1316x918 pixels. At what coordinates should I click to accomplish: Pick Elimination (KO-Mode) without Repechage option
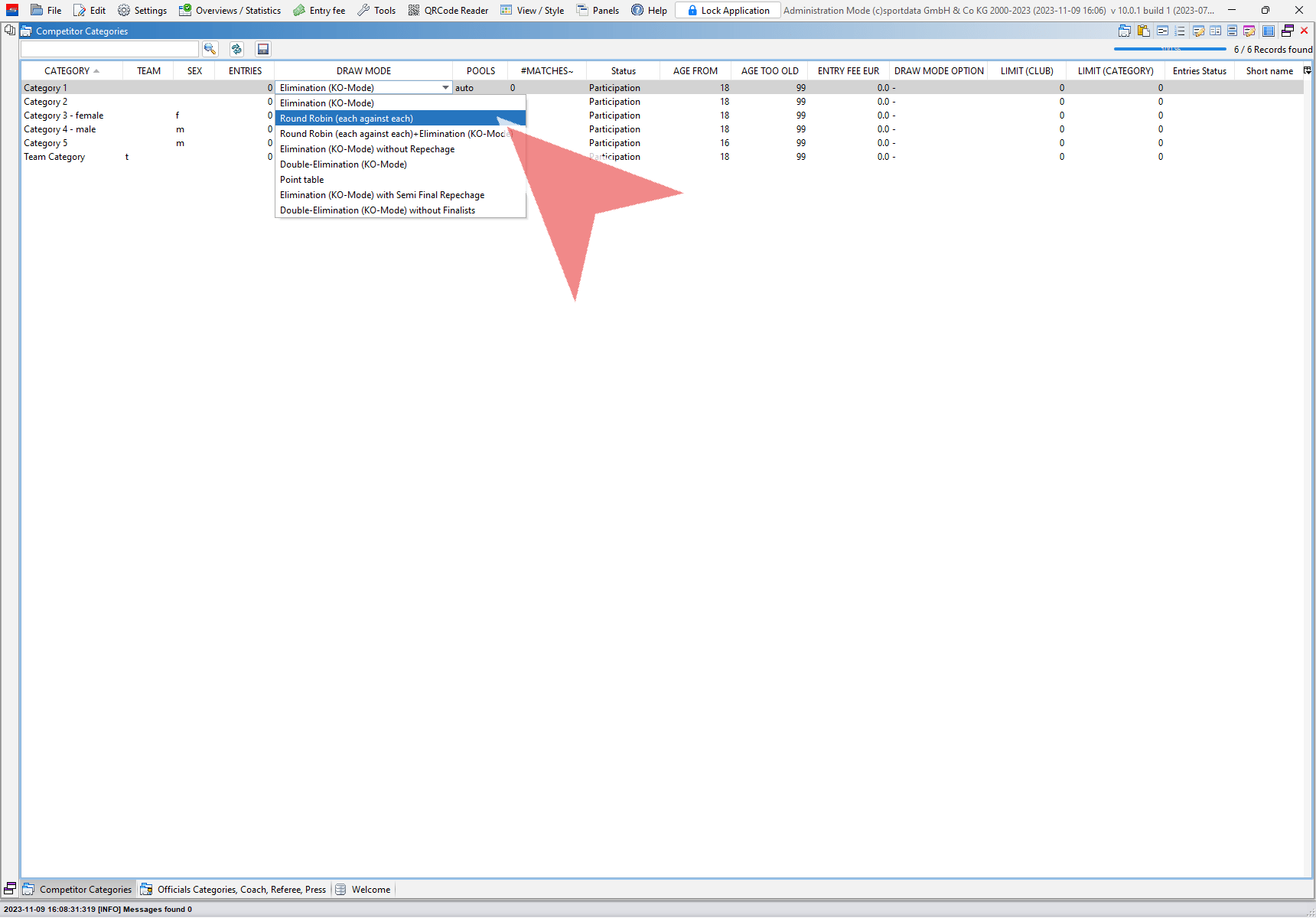pos(367,149)
